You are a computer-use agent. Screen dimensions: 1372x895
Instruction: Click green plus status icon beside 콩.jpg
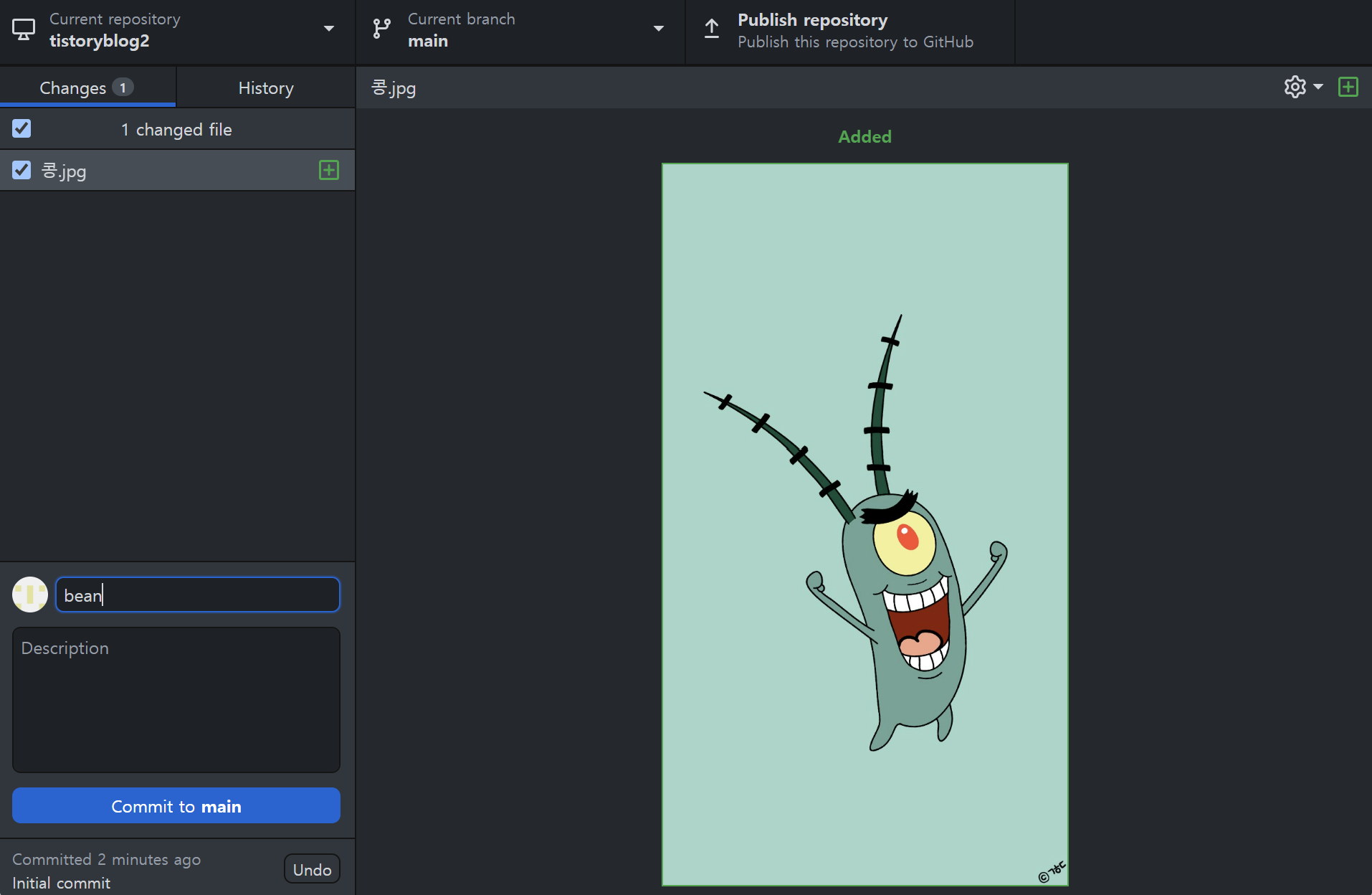click(329, 170)
